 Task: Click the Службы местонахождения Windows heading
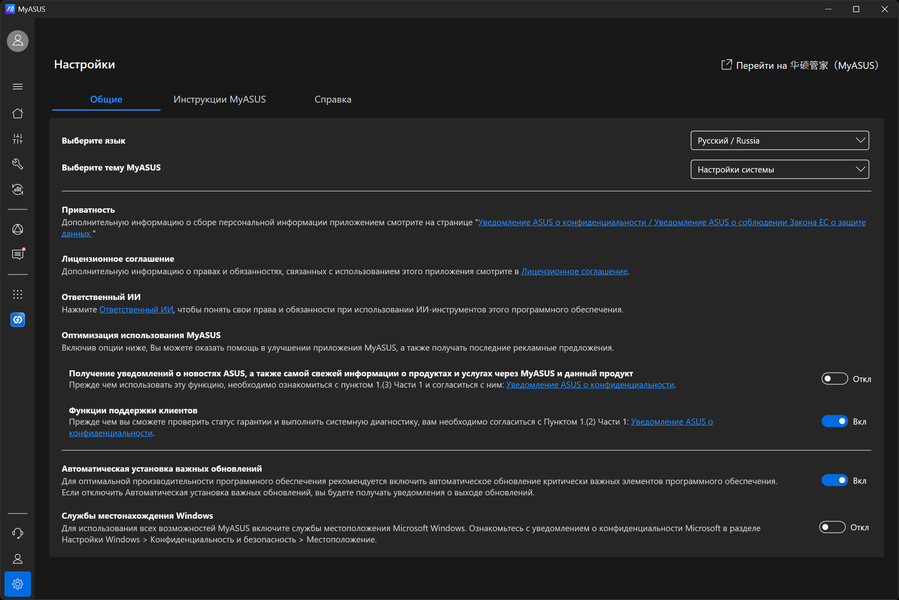pyautogui.click(x=137, y=516)
